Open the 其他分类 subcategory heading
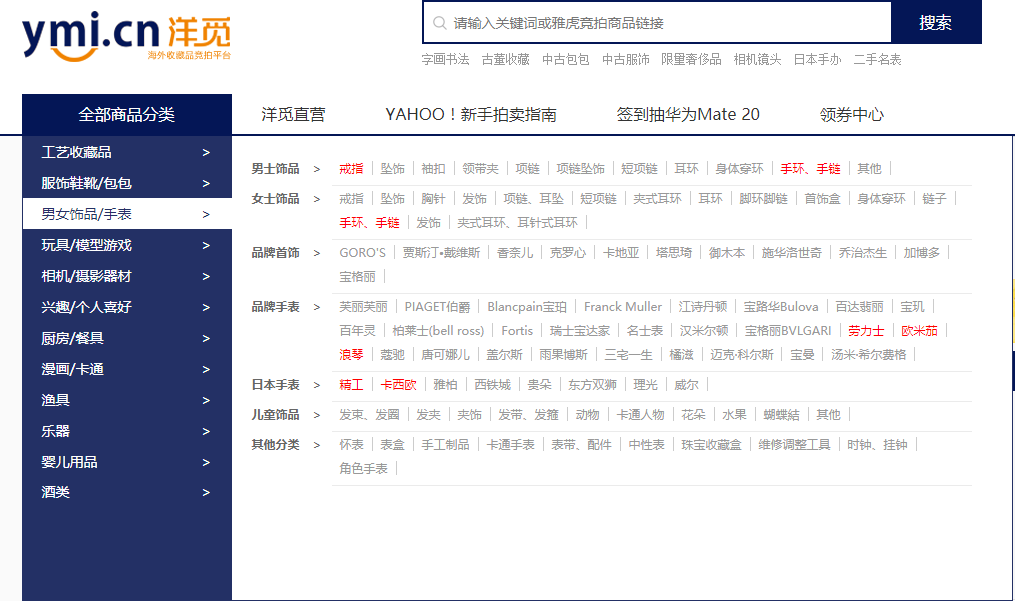1015x601 pixels. 275,445
